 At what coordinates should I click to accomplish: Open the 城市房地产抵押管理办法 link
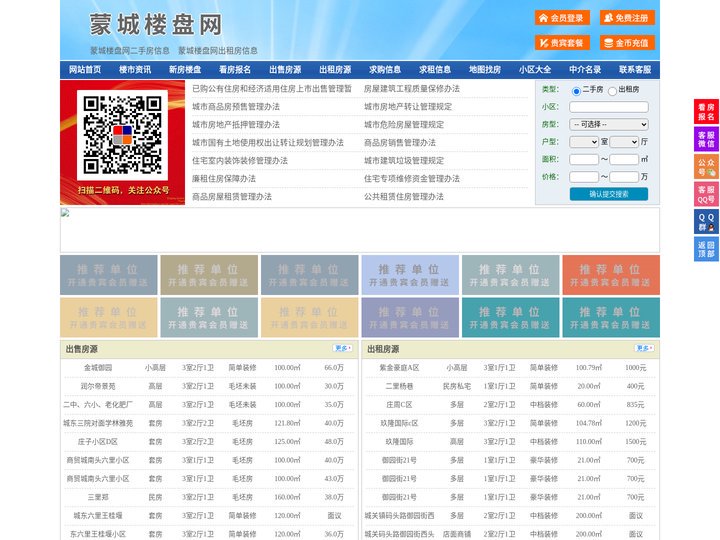tap(236, 124)
